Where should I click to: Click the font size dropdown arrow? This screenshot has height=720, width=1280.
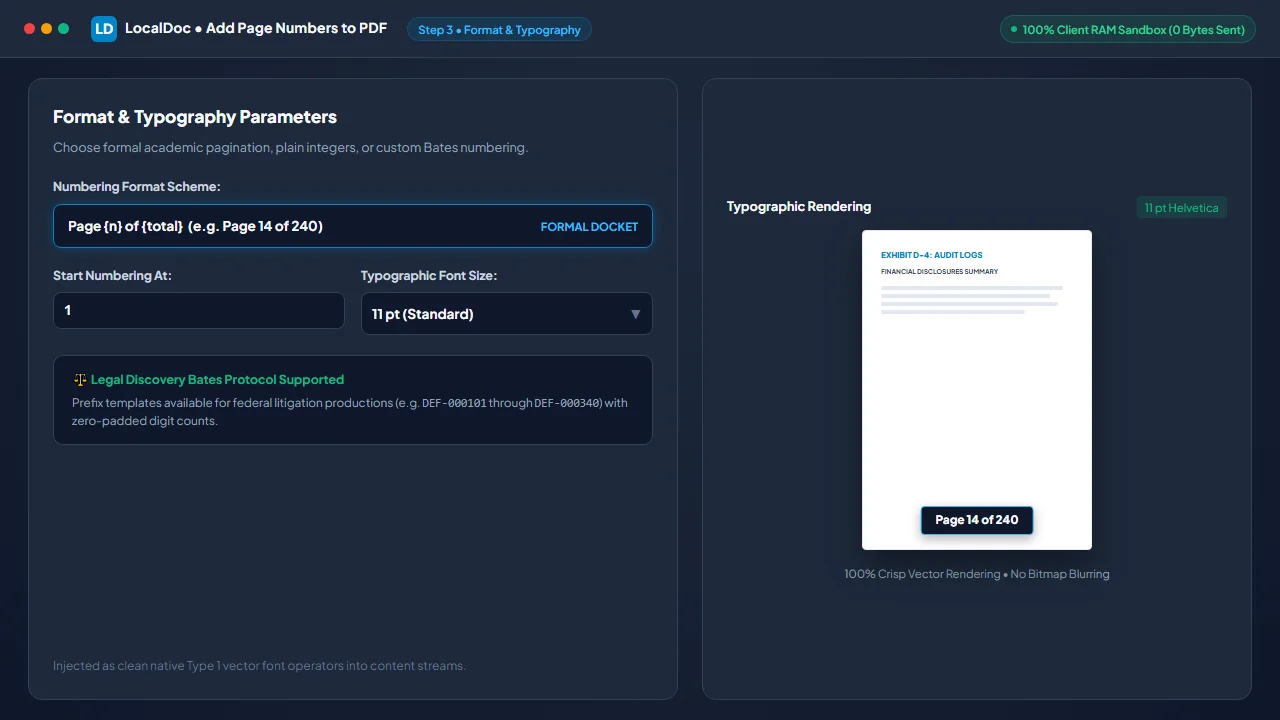(635, 314)
